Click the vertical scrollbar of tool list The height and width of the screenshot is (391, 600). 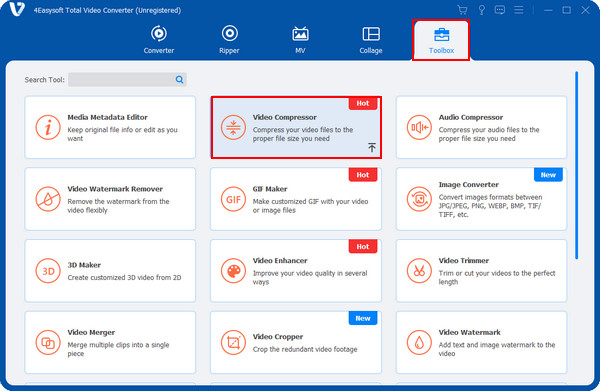point(577,165)
